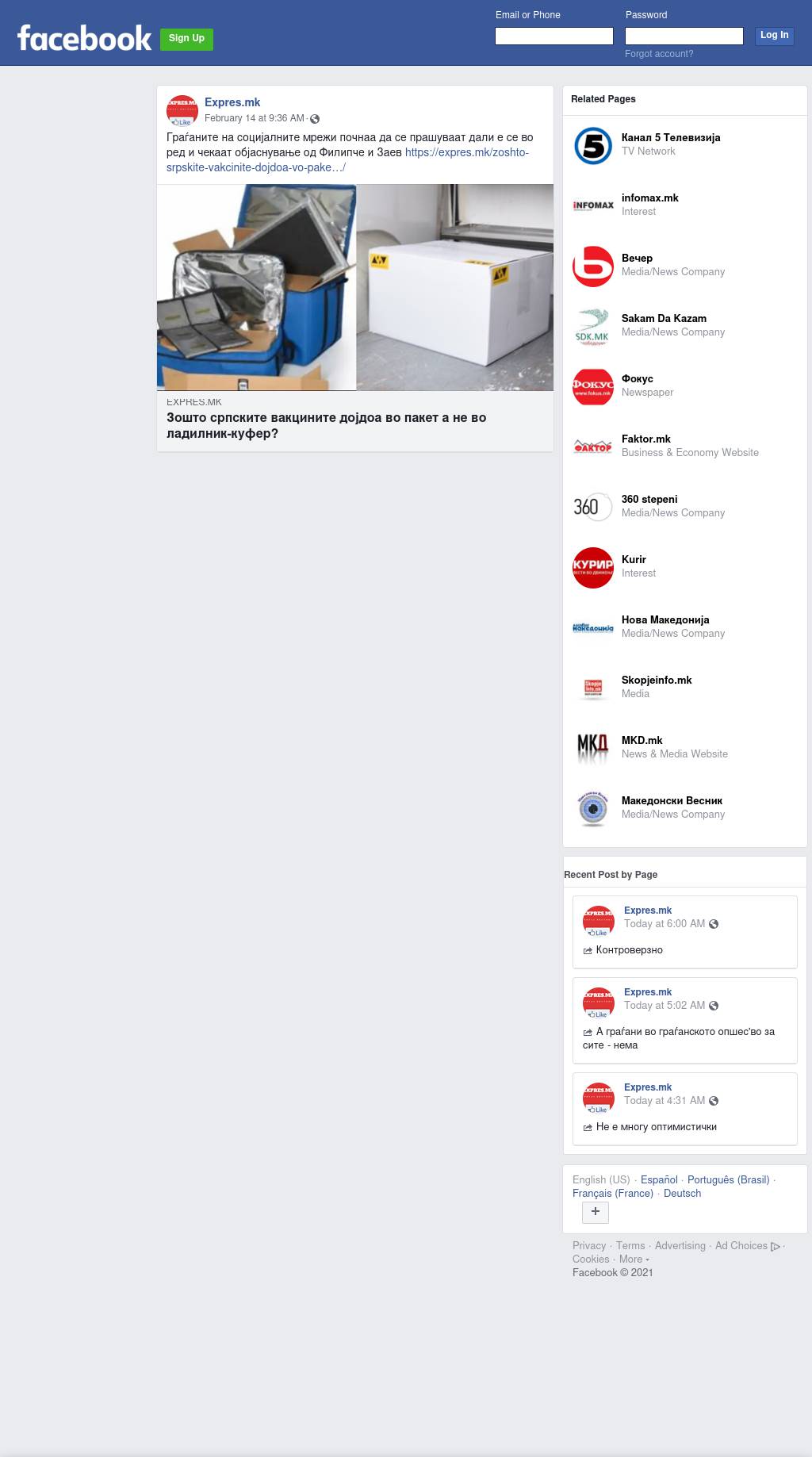812x1457 pixels.
Task: Open the vaccine package article image
Action: (x=355, y=287)
